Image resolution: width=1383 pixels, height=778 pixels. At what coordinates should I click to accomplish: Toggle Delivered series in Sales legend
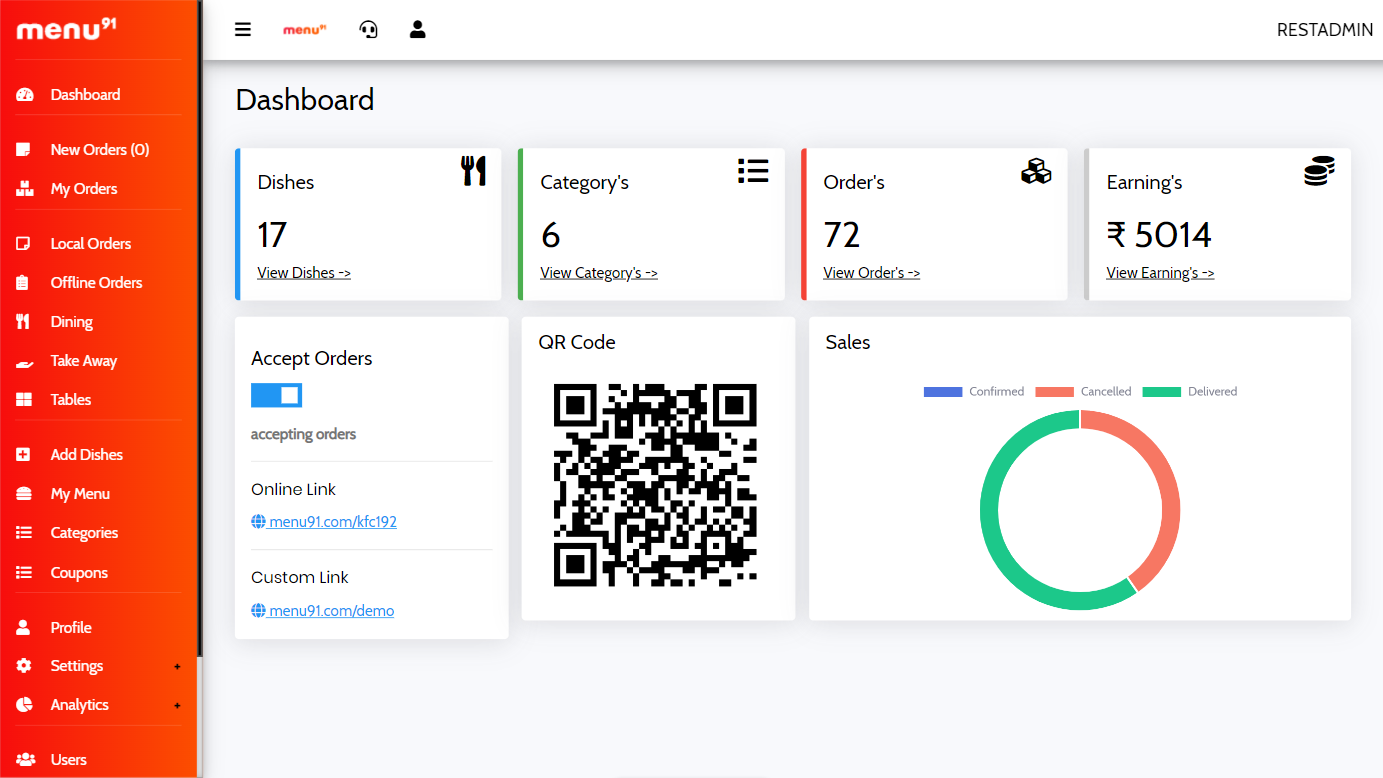(1190, 392)
